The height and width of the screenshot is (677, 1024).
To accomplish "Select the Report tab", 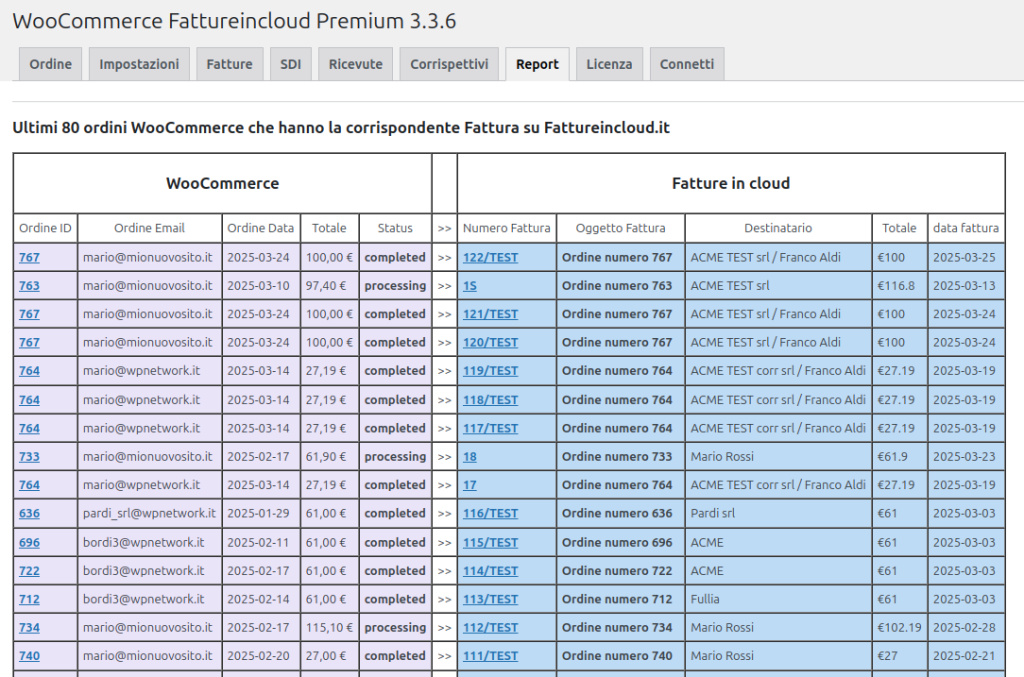I will [537, 64].
